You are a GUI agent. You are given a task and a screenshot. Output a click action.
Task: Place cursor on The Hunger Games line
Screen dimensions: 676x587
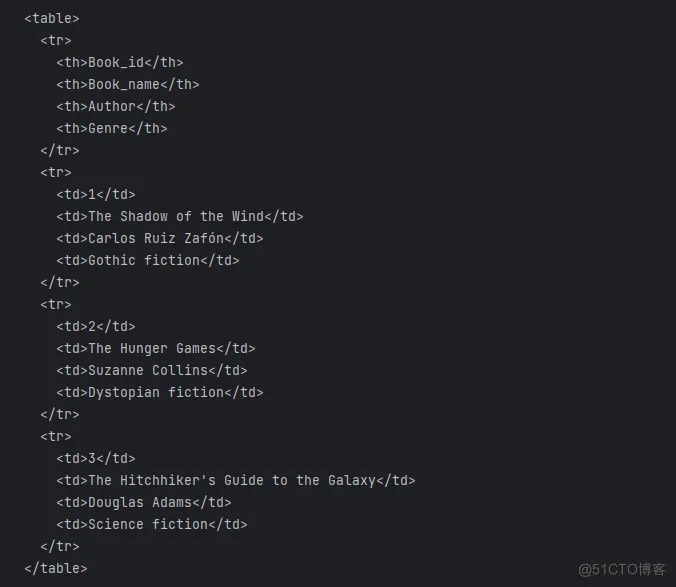tap(155, 348)
